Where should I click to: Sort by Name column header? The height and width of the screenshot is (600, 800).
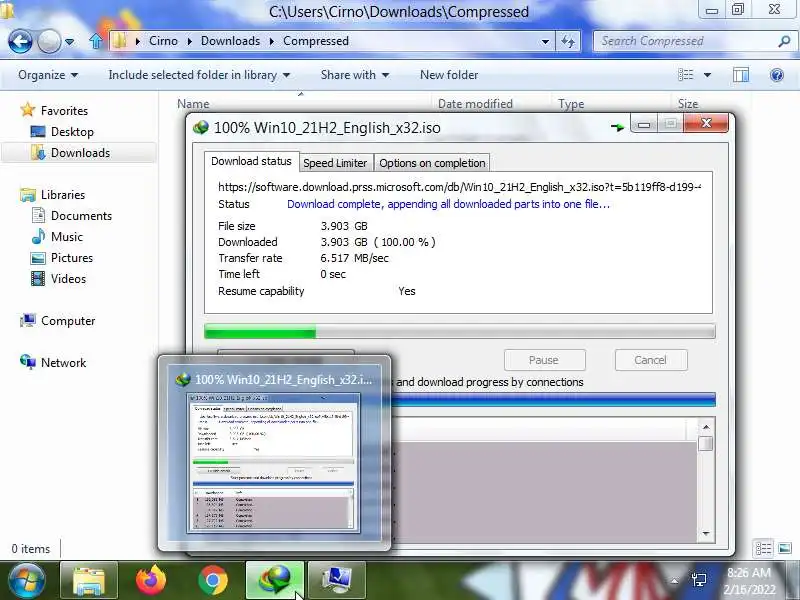click(x=193, y=104)
